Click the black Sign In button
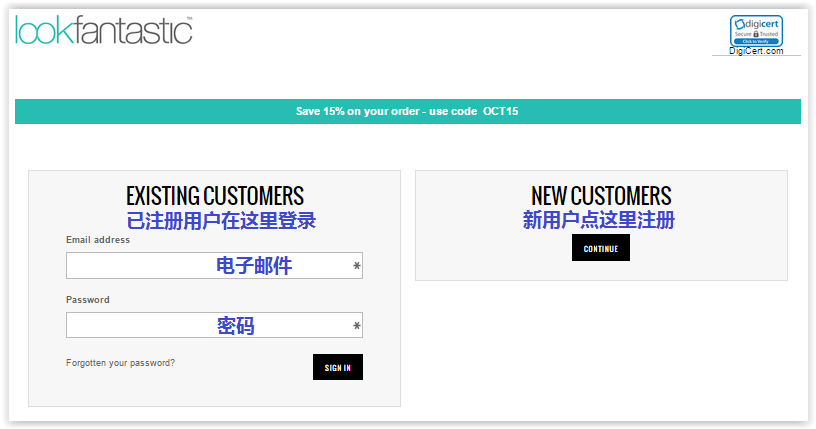 pyautogui.click(x=338, y=367)
